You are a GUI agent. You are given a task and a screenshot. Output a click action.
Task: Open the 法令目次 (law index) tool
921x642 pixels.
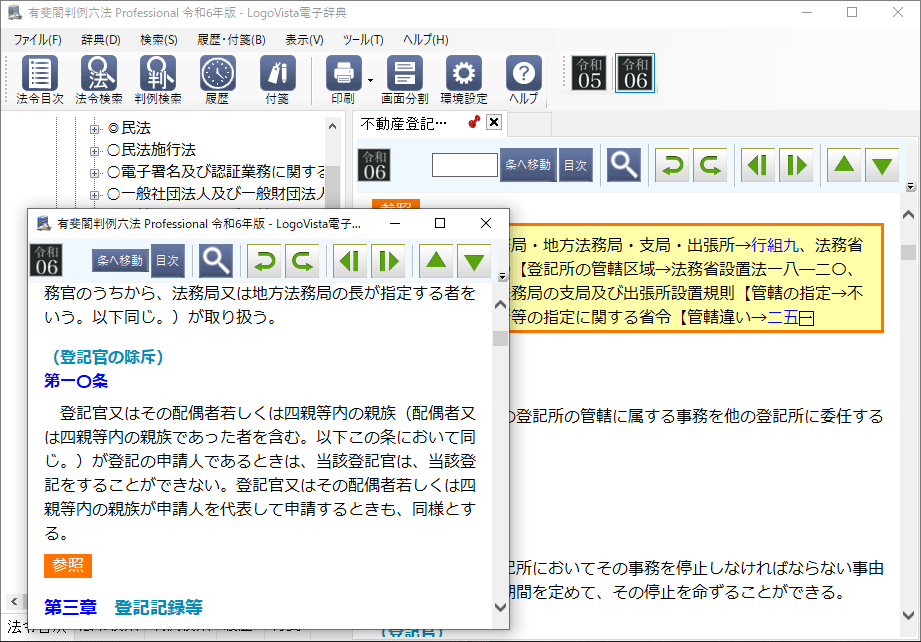click(x=40, y=80)
